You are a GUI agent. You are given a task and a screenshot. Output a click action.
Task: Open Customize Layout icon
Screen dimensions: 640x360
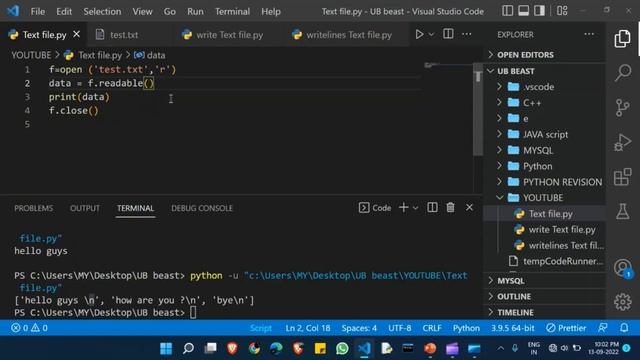click(562, 11)
